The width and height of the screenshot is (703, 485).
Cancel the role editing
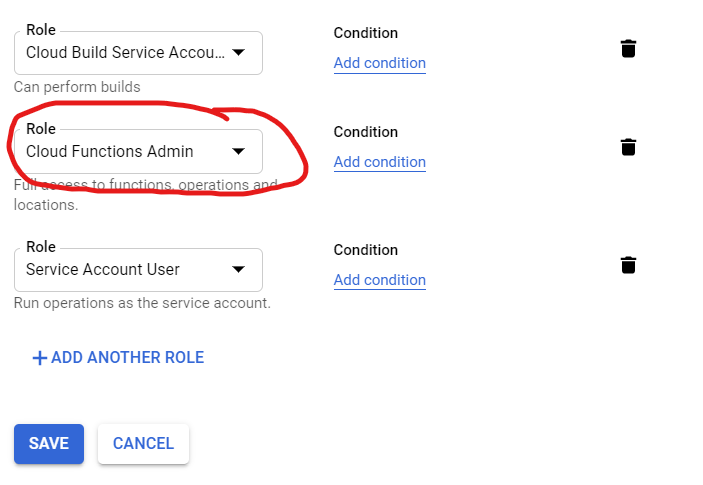(143, 444)
